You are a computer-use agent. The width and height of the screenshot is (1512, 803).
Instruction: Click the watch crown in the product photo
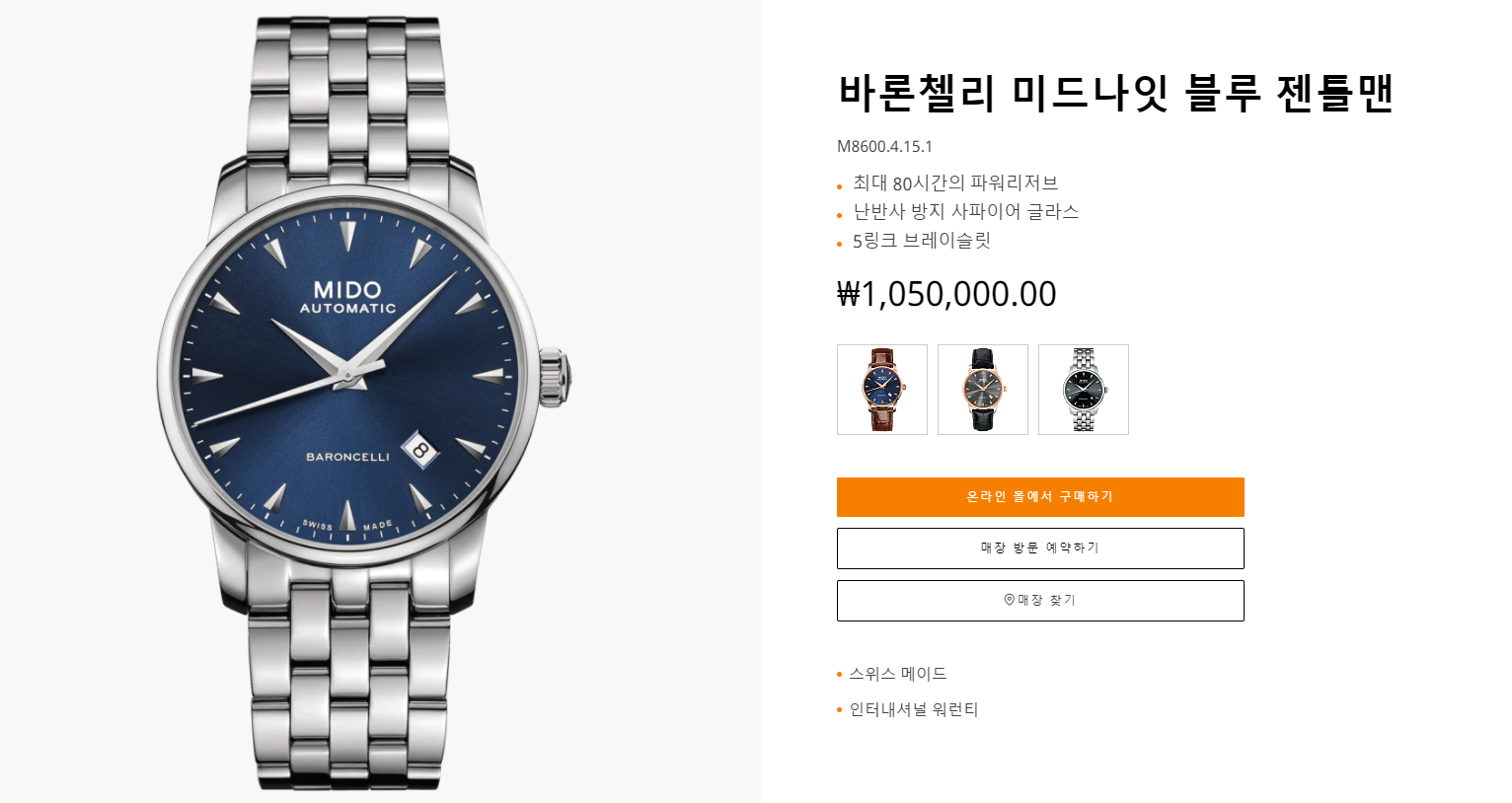coord(556,377)
